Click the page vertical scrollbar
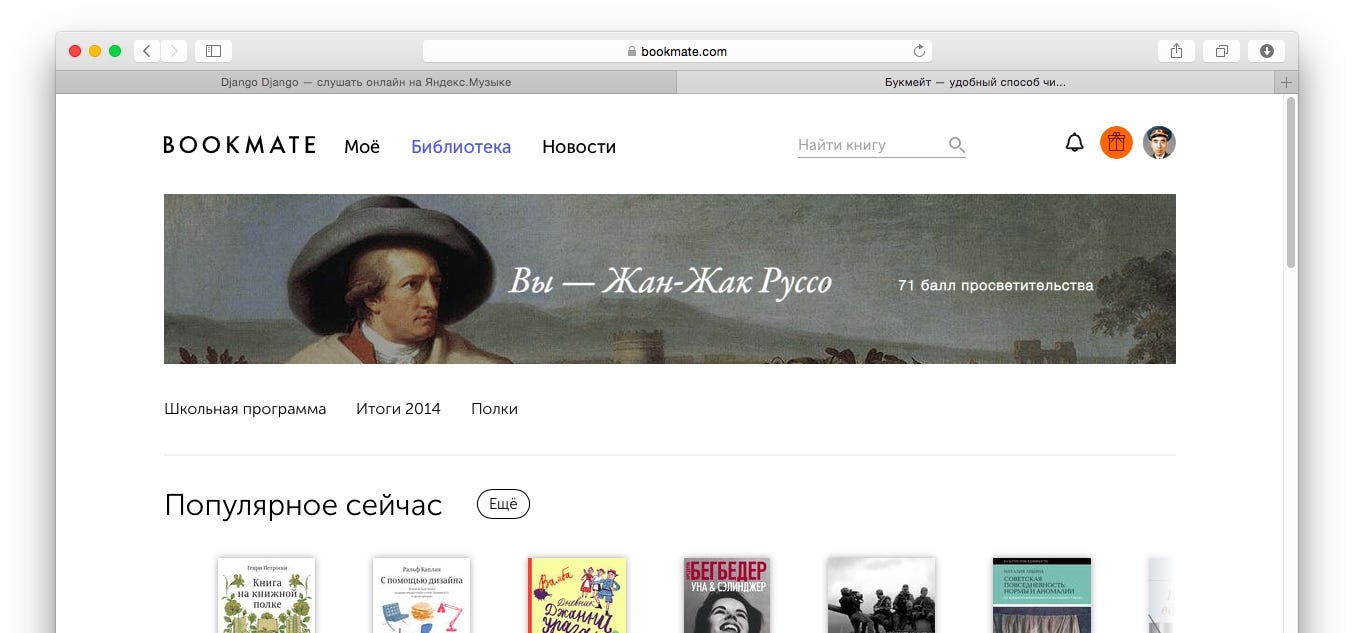 coord(1291,183)
